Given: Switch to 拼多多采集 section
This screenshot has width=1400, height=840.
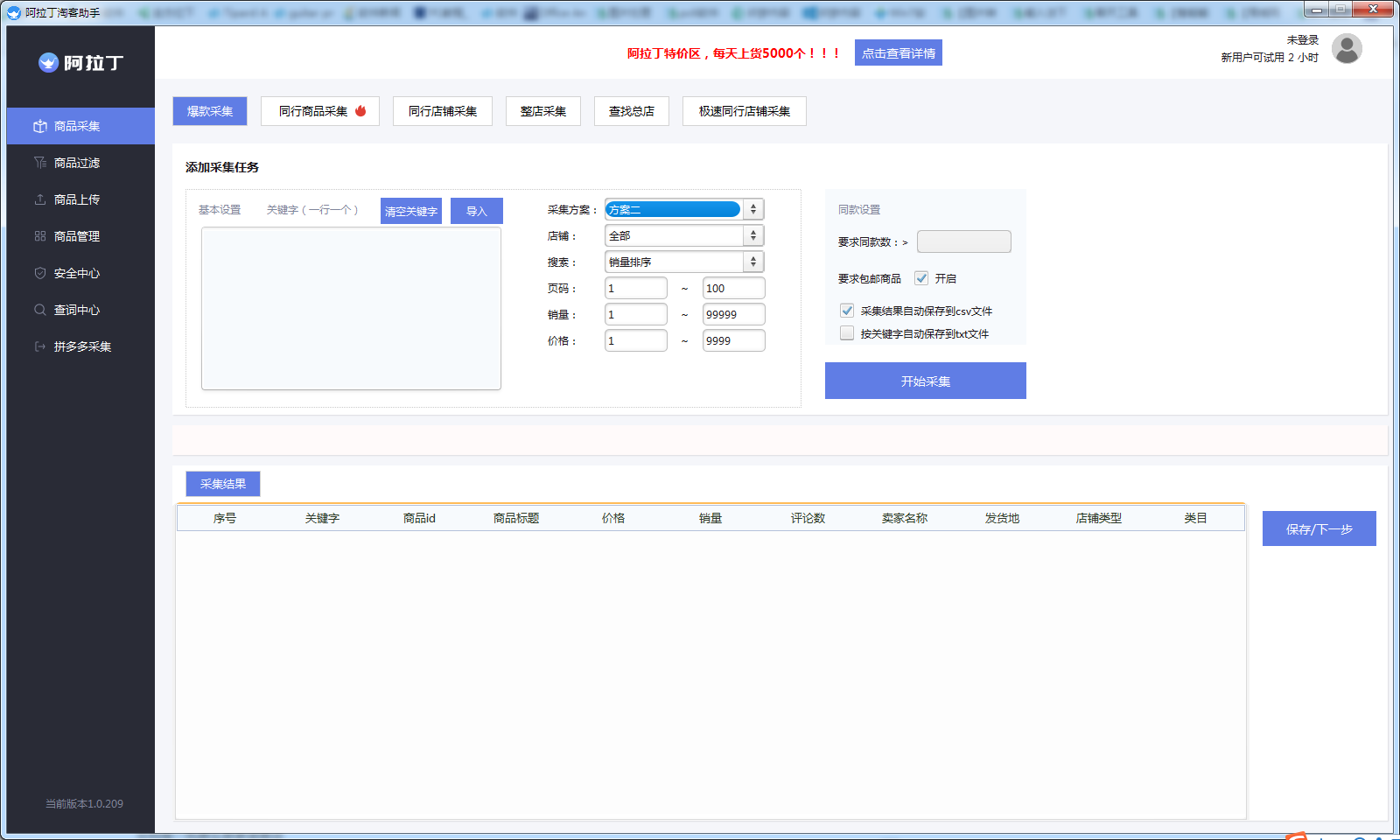Looking at the screenshot, I should click(80, 346).
